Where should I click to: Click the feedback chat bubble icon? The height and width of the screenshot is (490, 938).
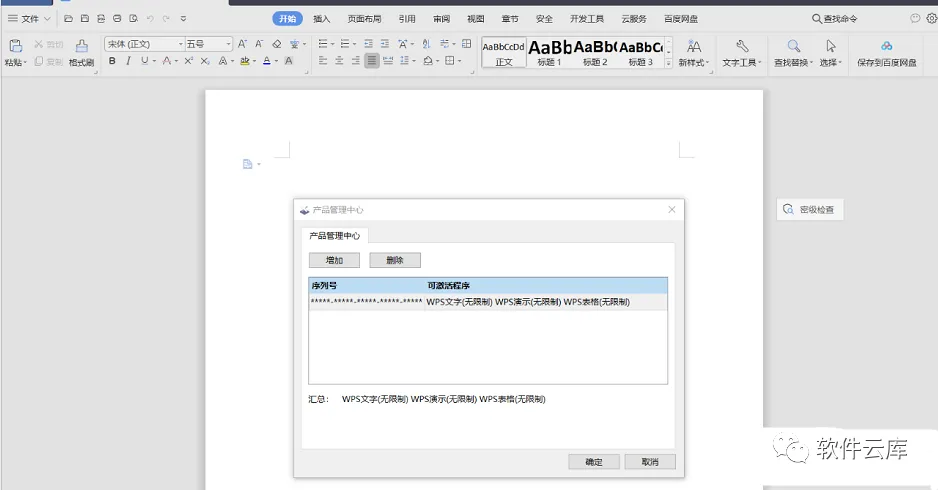click(x=915, y=19)
